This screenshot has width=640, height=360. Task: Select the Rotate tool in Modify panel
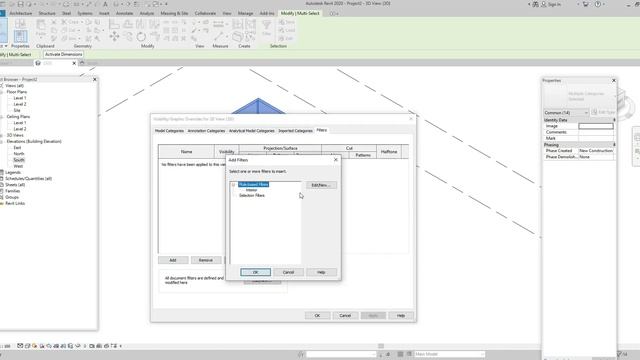click(x=141, y=37)
